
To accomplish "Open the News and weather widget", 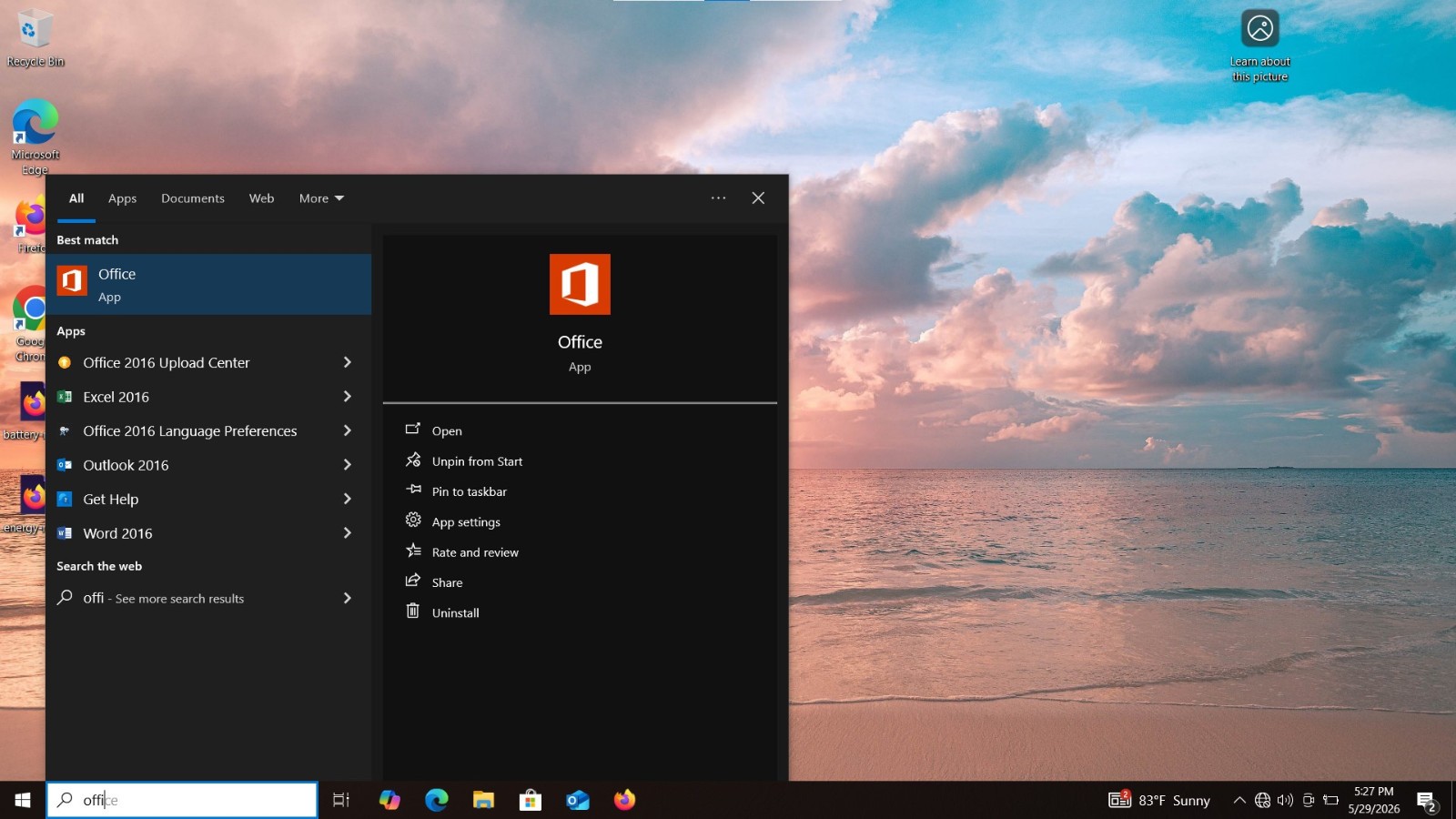I will tap(1159, 800).
